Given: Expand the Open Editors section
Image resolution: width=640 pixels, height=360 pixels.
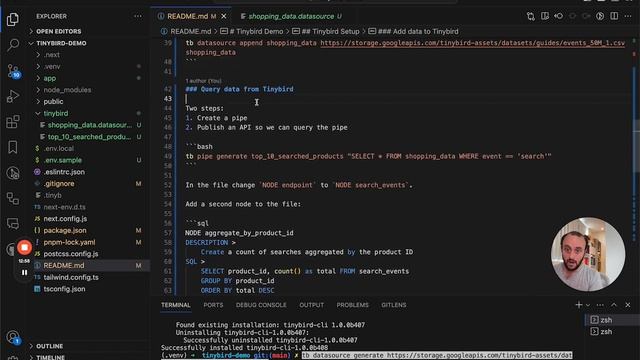Looking at the screenshot, I should 58,31.
